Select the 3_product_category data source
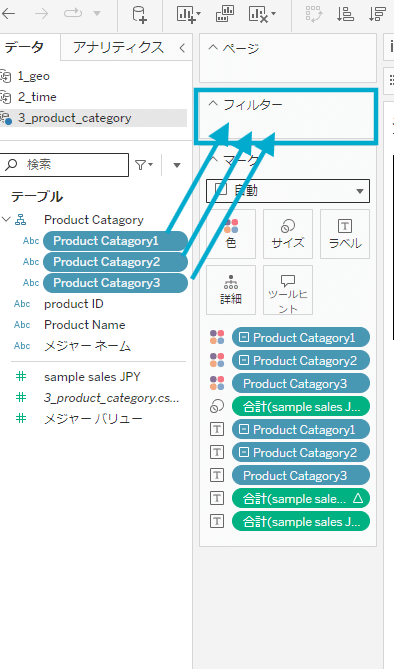This screenshot has width=394, height=669. point(75,118)
